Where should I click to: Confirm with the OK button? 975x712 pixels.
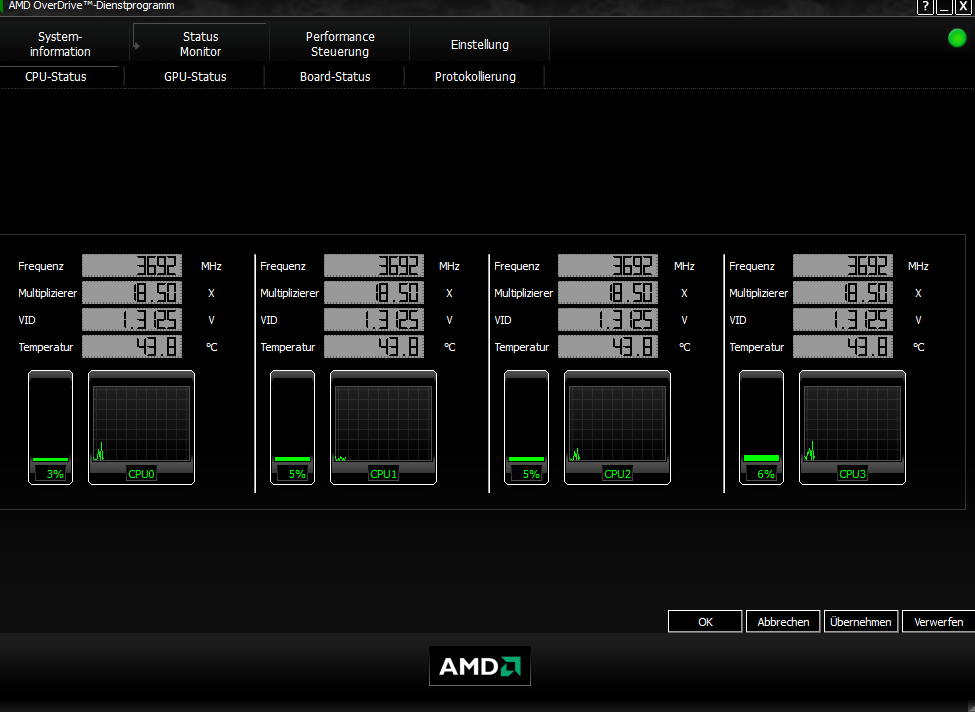[x=705, y=621]
